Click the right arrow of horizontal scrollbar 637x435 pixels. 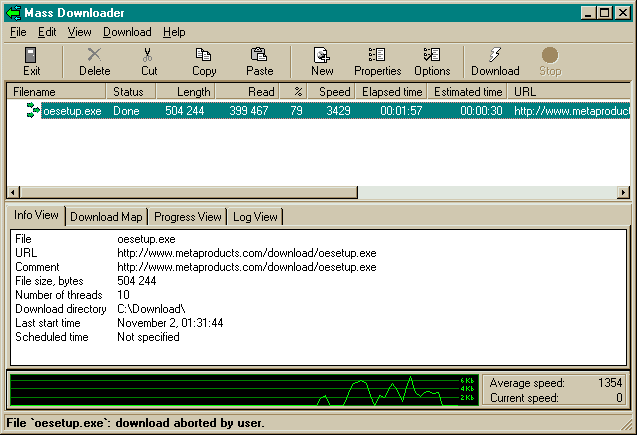click(623, 192)
